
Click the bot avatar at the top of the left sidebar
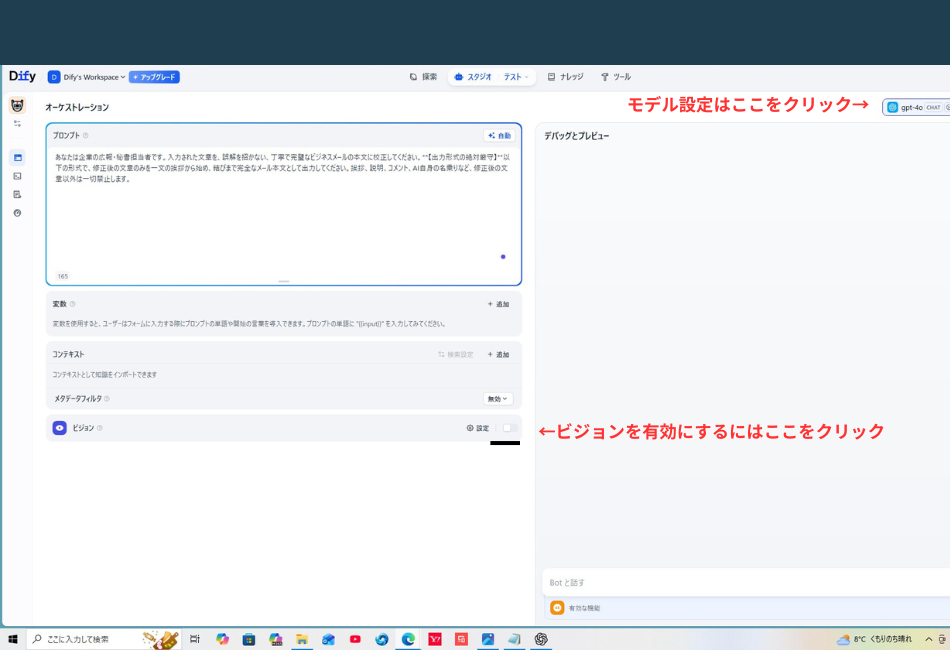(17, 105)
